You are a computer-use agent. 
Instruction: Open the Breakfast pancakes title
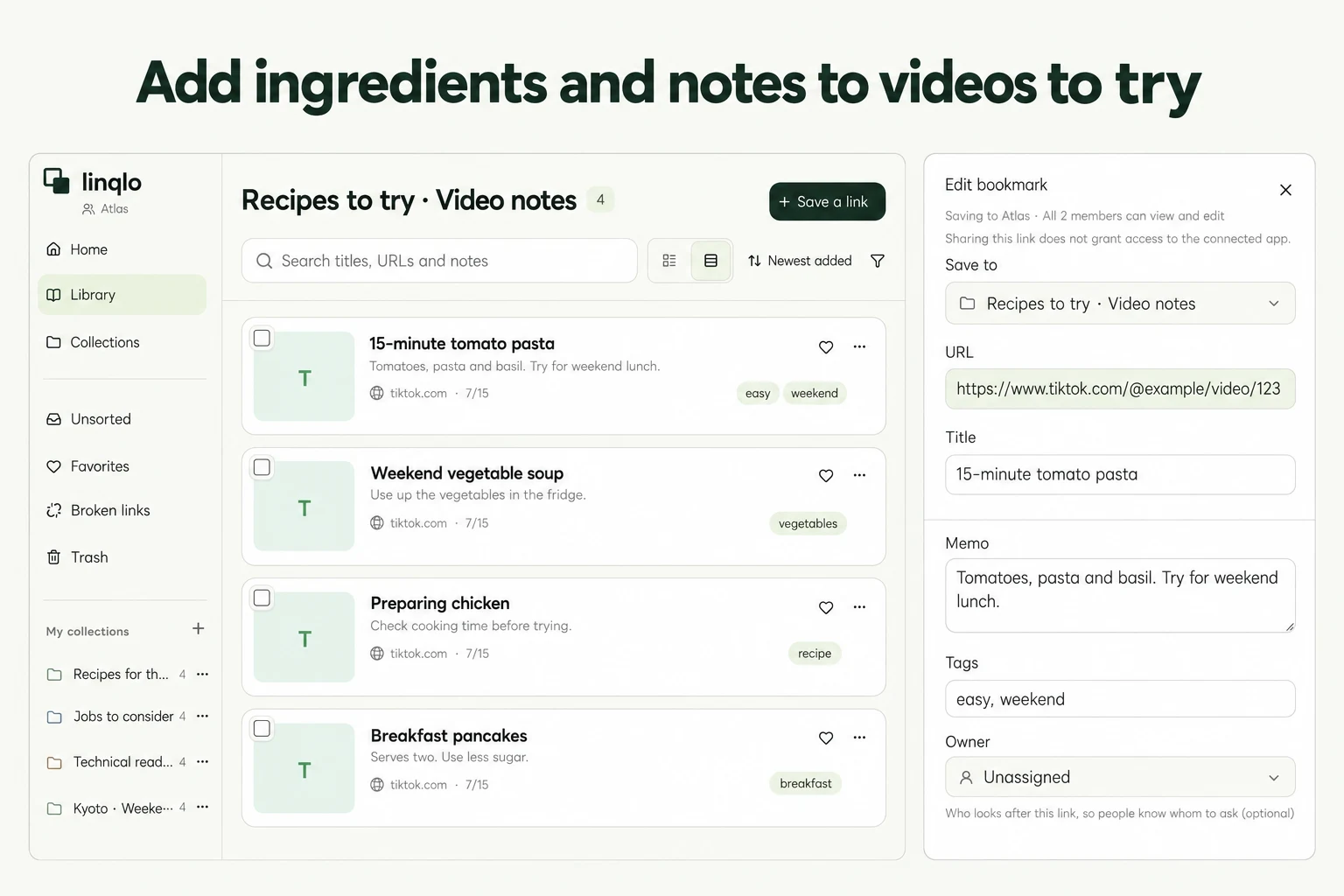coord(449,736)
